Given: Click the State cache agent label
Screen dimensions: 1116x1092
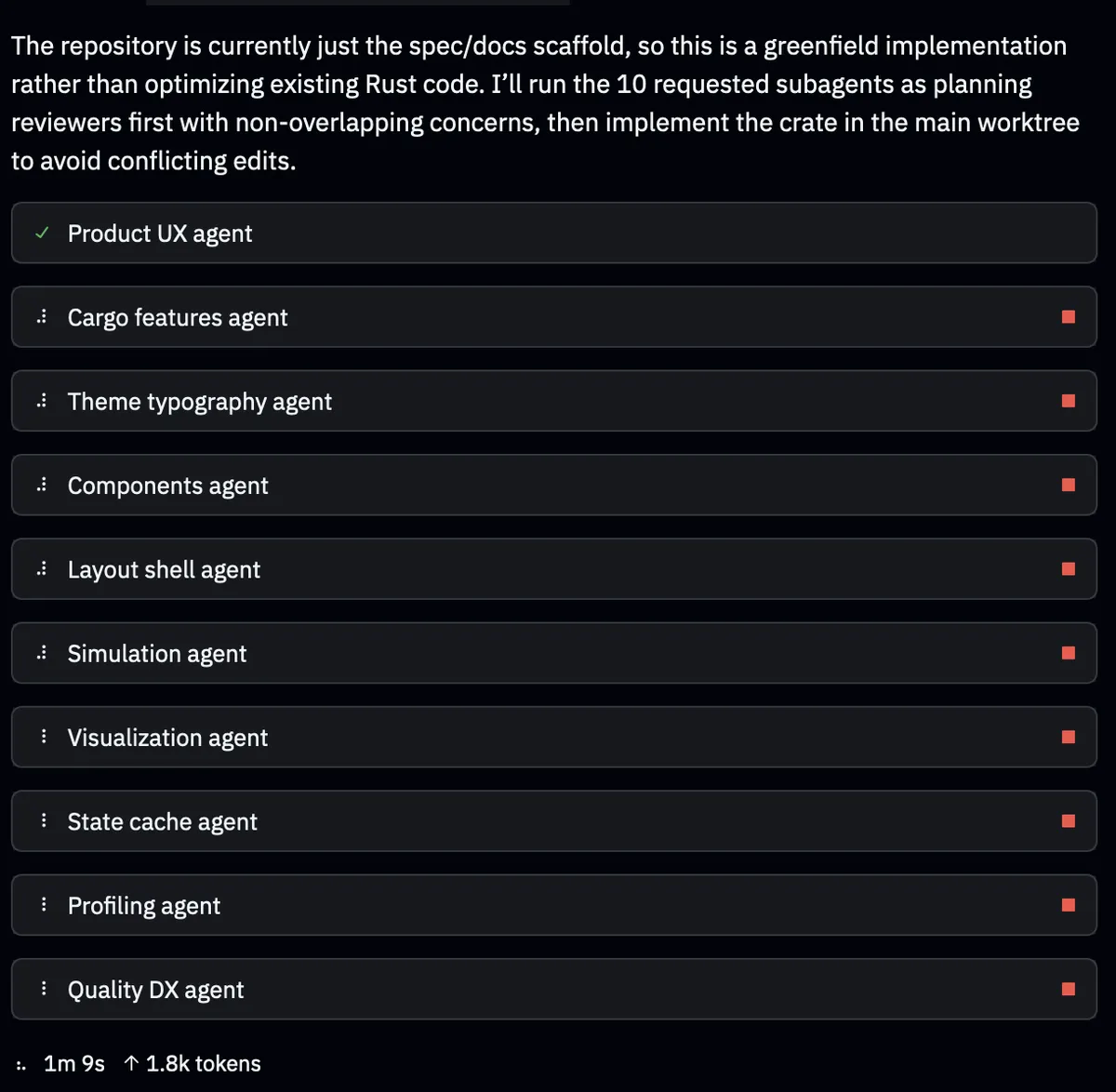Looking at the screenshot, I should pyautogui.click(x=163, y=822).
